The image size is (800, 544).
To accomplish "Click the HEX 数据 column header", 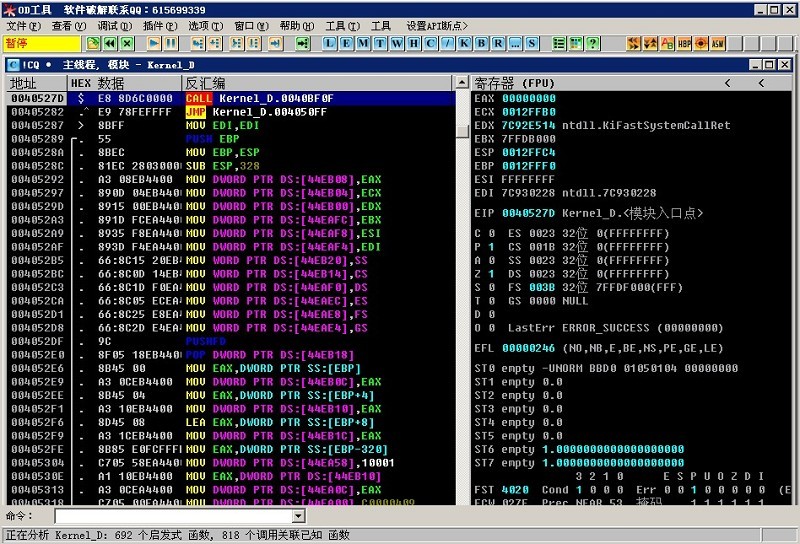I will pyautogui.click(x=124, y=83).
